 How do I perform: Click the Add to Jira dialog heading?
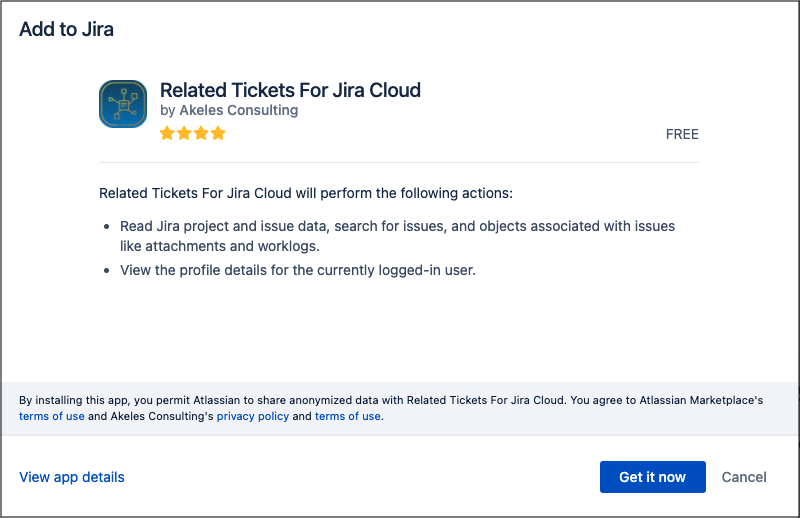click(67, 29)
